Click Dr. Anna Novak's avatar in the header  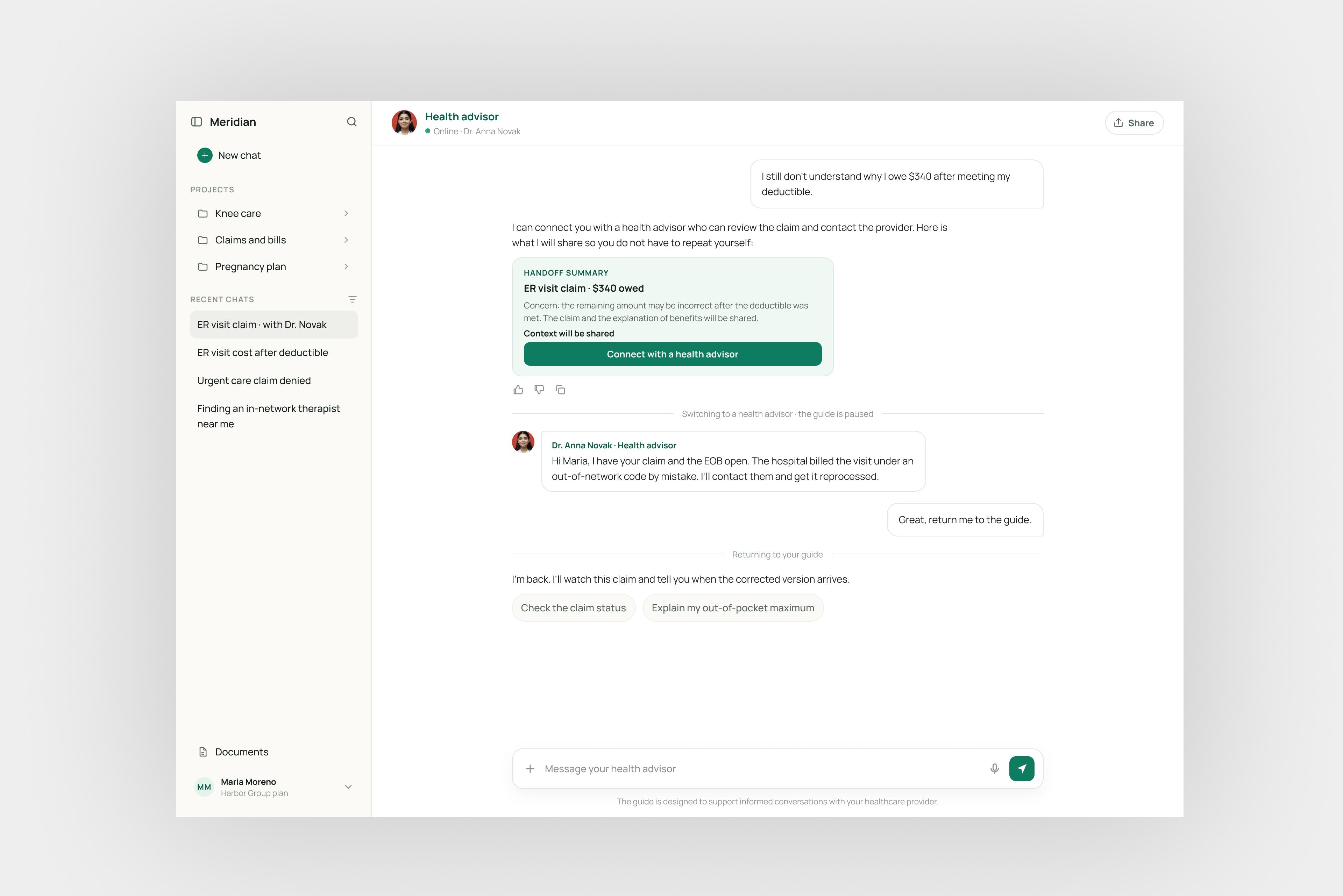[404, 123]
